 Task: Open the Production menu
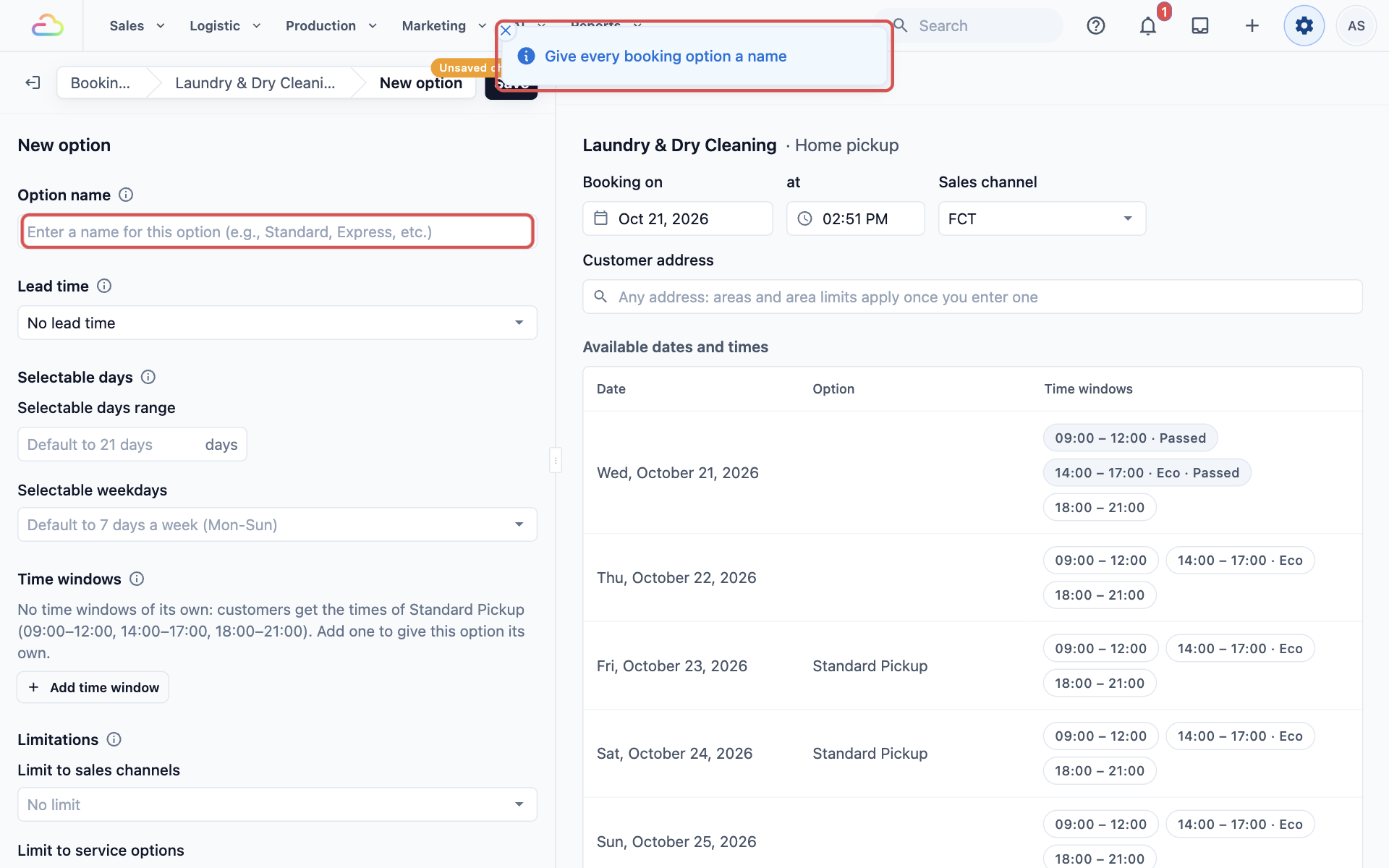coord(331,25)
